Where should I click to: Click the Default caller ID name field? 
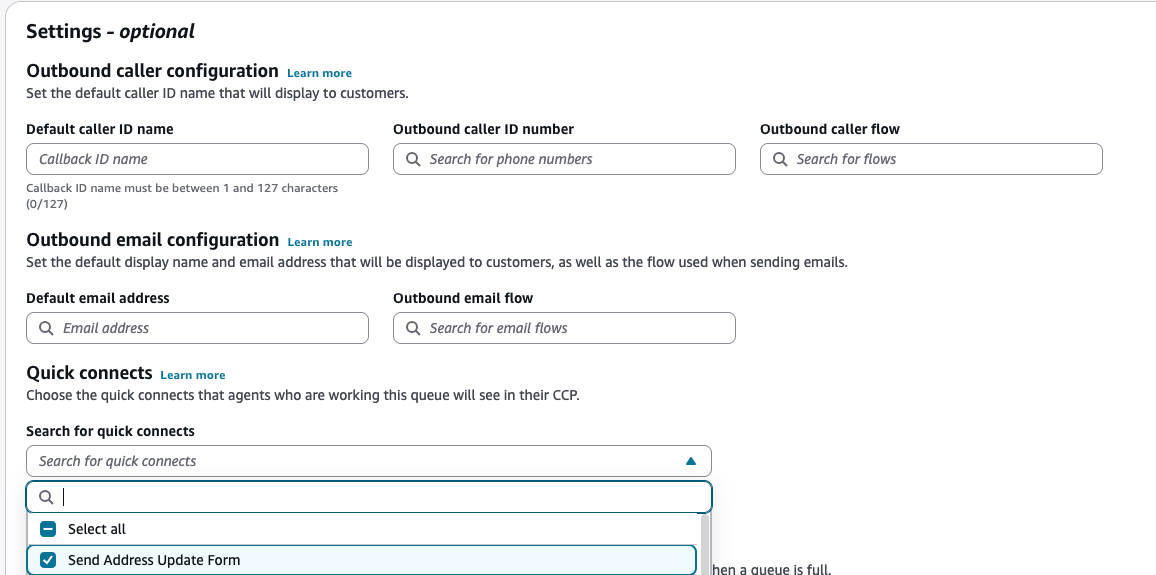point(197,159)
